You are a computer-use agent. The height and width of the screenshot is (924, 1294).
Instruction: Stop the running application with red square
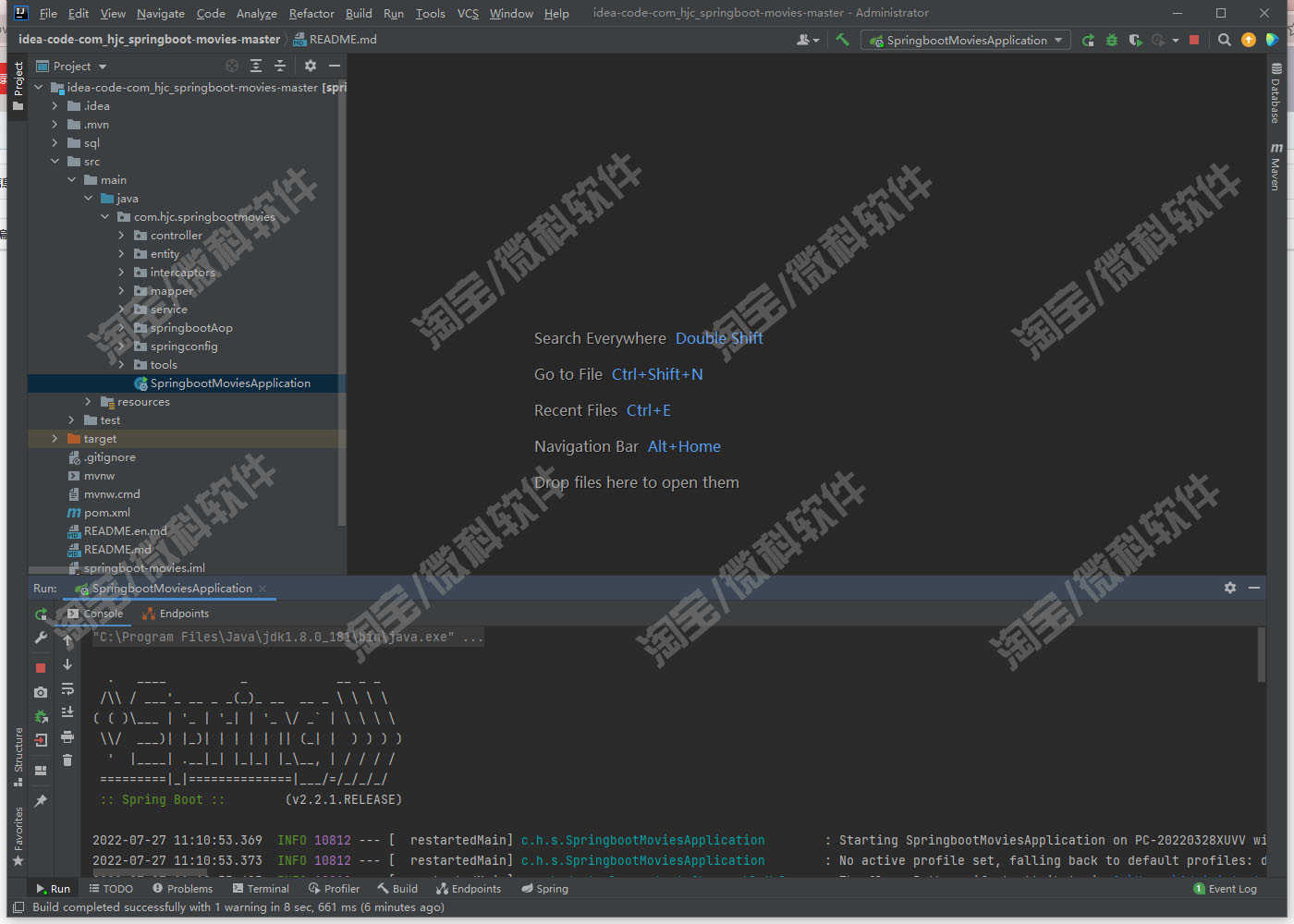tap(1194, 40)
